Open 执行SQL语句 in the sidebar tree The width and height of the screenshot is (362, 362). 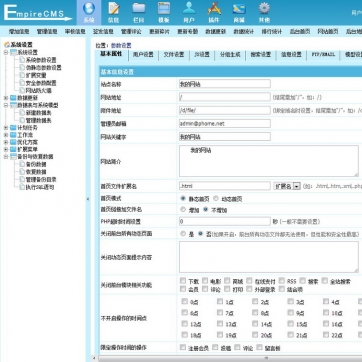pyautogui.click(x=40, y=187)
